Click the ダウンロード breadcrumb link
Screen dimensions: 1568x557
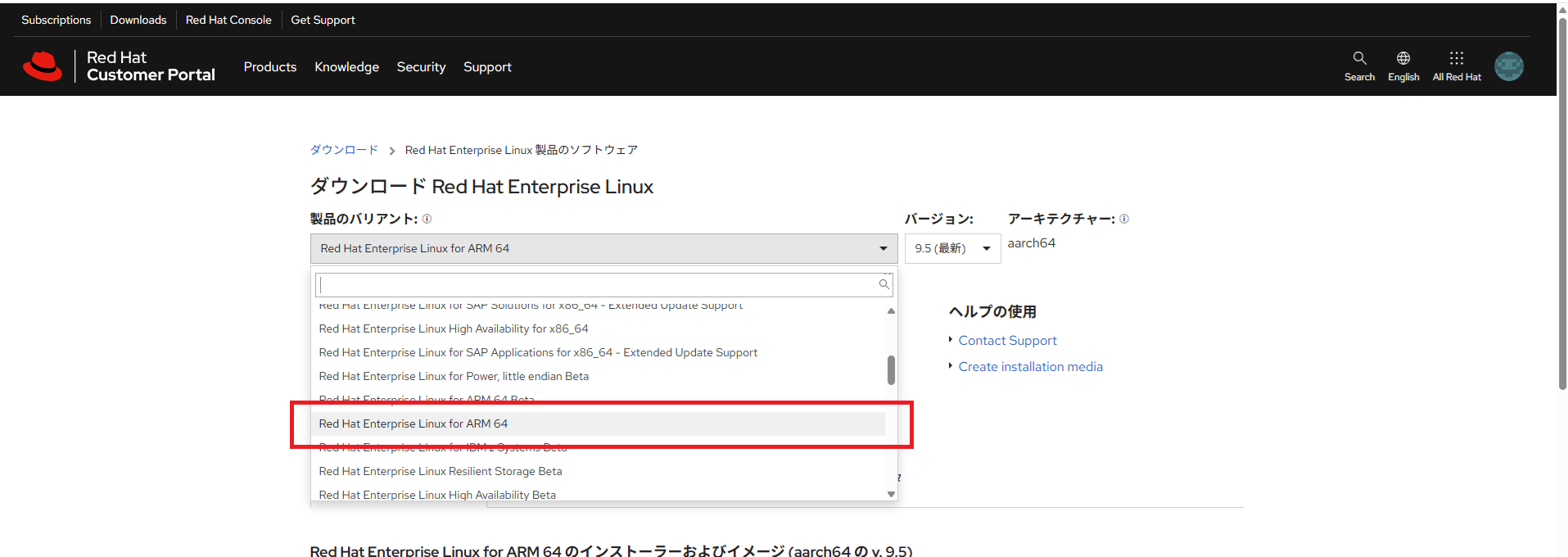tap(343, 150)
